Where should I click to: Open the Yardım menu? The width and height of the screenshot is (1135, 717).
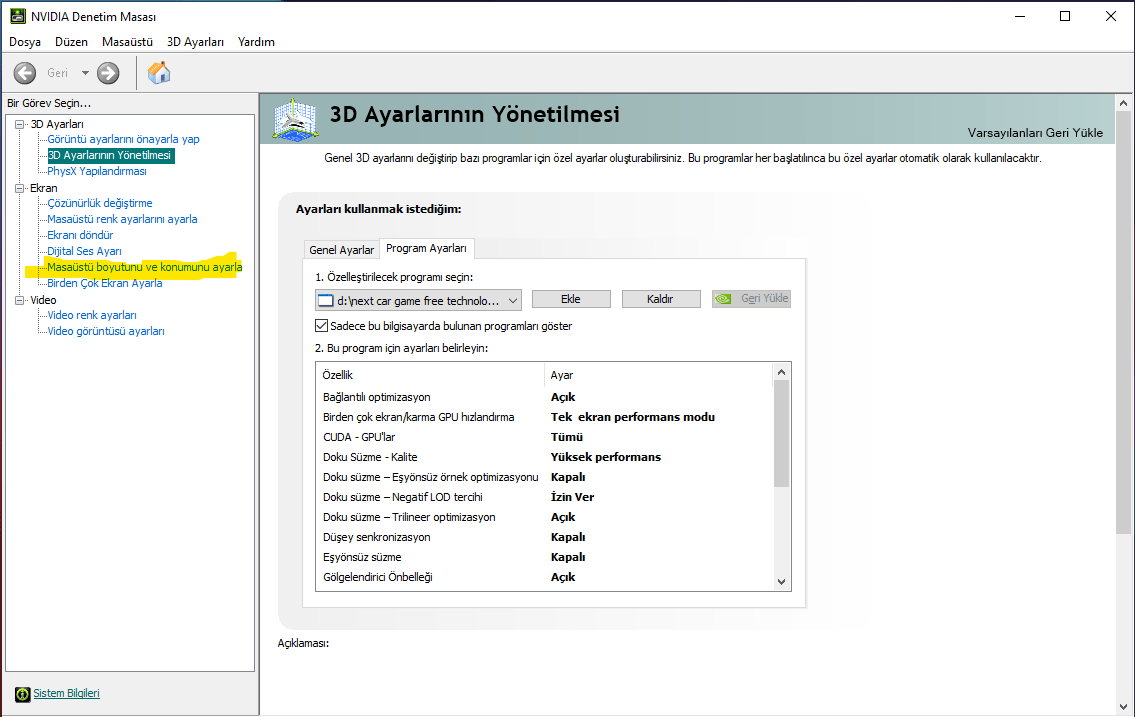256,42
